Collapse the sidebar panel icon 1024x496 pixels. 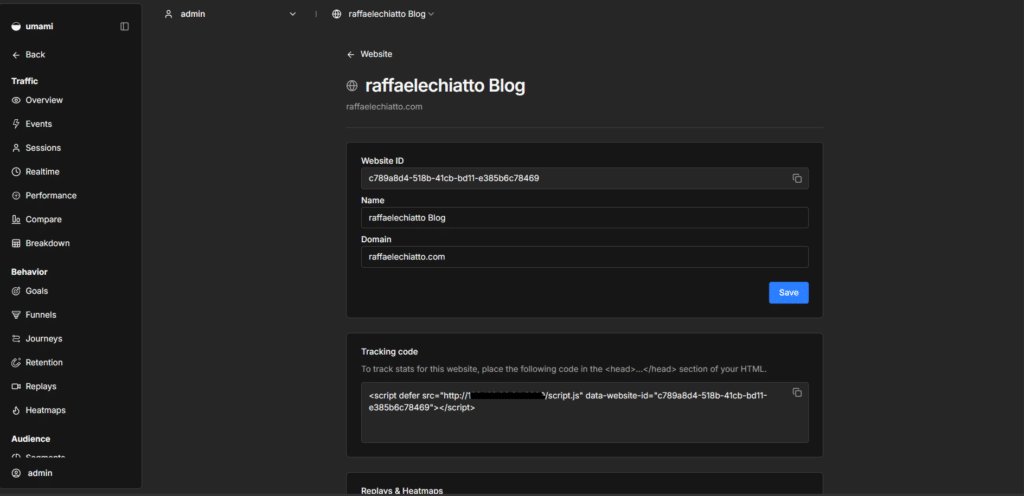coord(125,27)
